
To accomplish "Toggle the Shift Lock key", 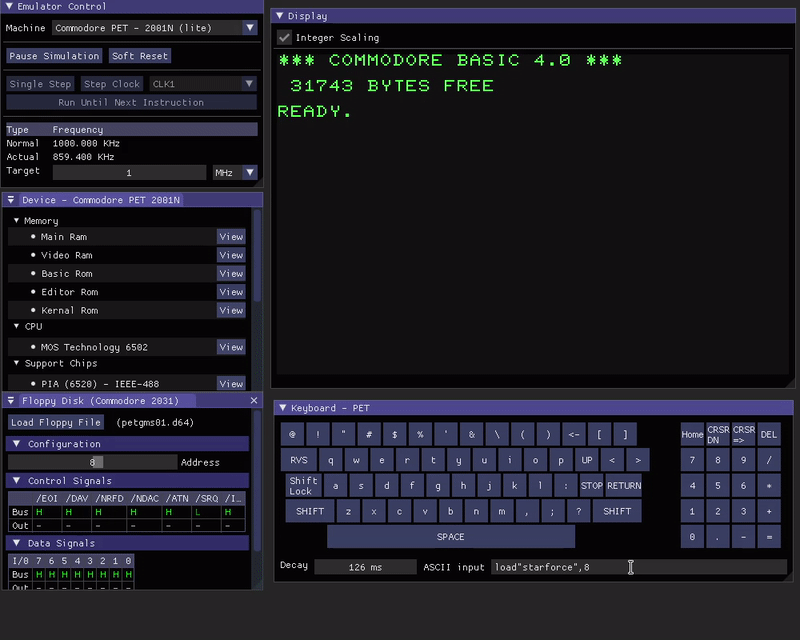I will coord(304,485).
